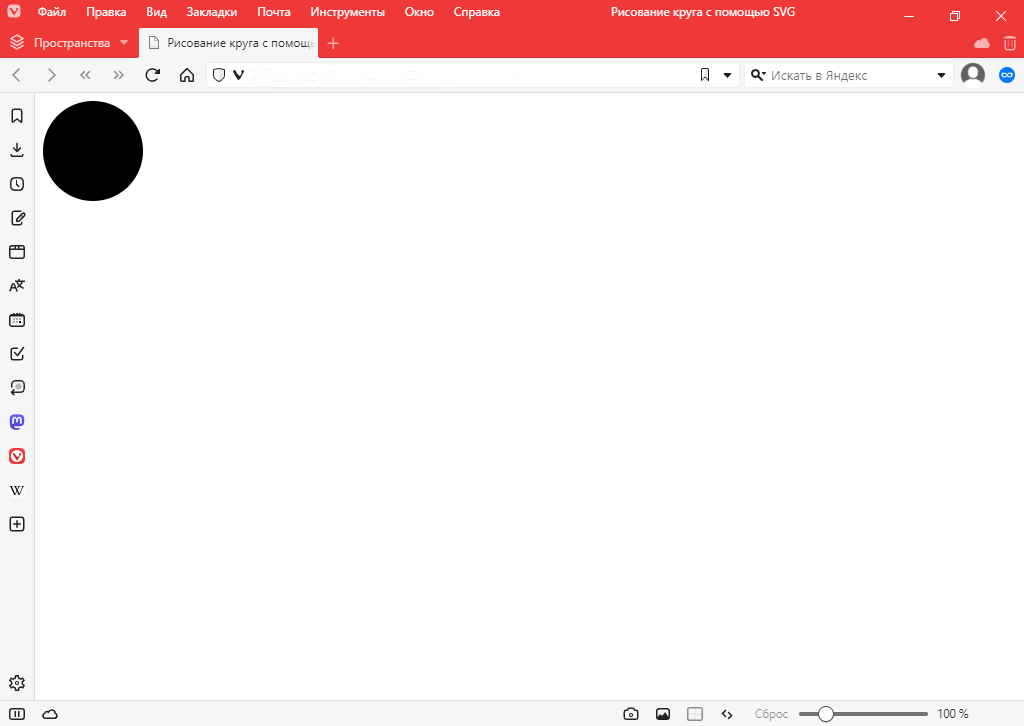The height and width of the screenshot is (726, 1024).
Task: Open a new tab with plus button
Action: (334, 43)
